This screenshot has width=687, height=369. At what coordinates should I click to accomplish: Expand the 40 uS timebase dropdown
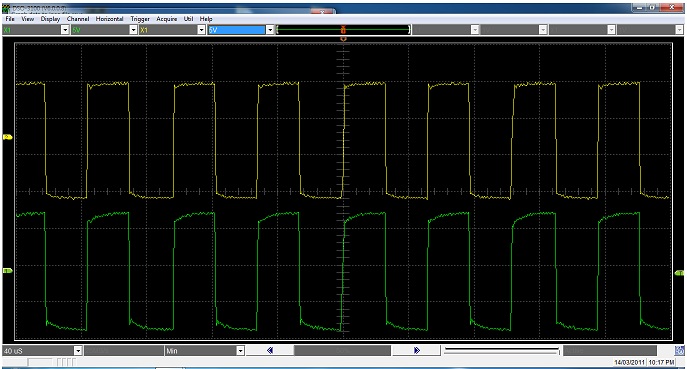point(78,351)
